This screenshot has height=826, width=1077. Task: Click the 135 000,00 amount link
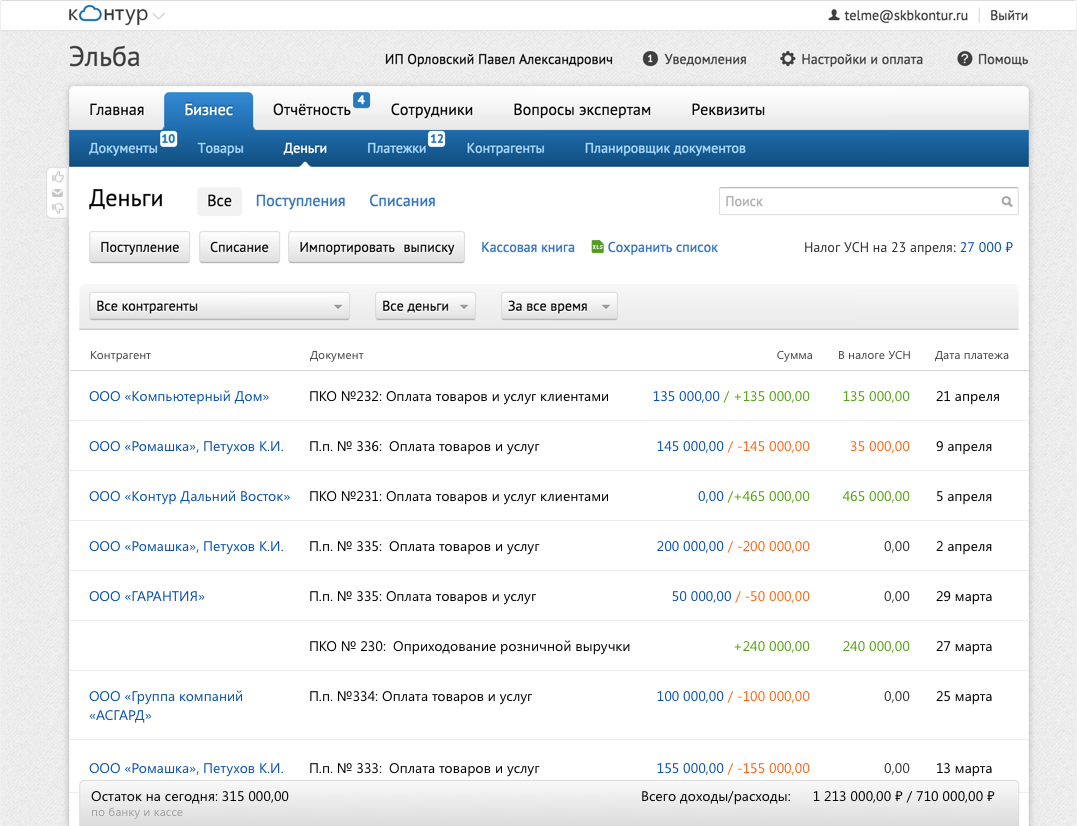pyautogui.click(x=685, y=396)
